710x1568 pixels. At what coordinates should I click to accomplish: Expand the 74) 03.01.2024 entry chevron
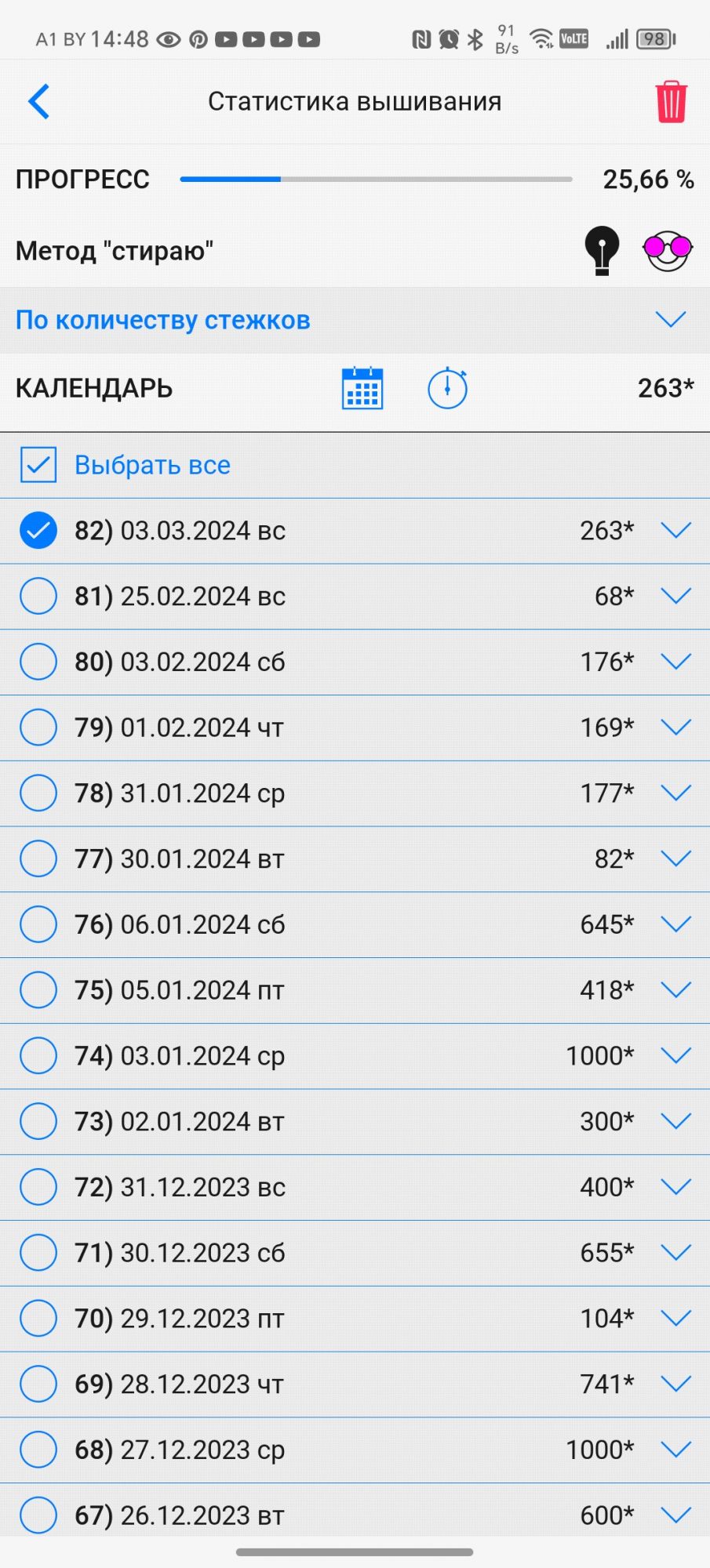point(675,1056)
